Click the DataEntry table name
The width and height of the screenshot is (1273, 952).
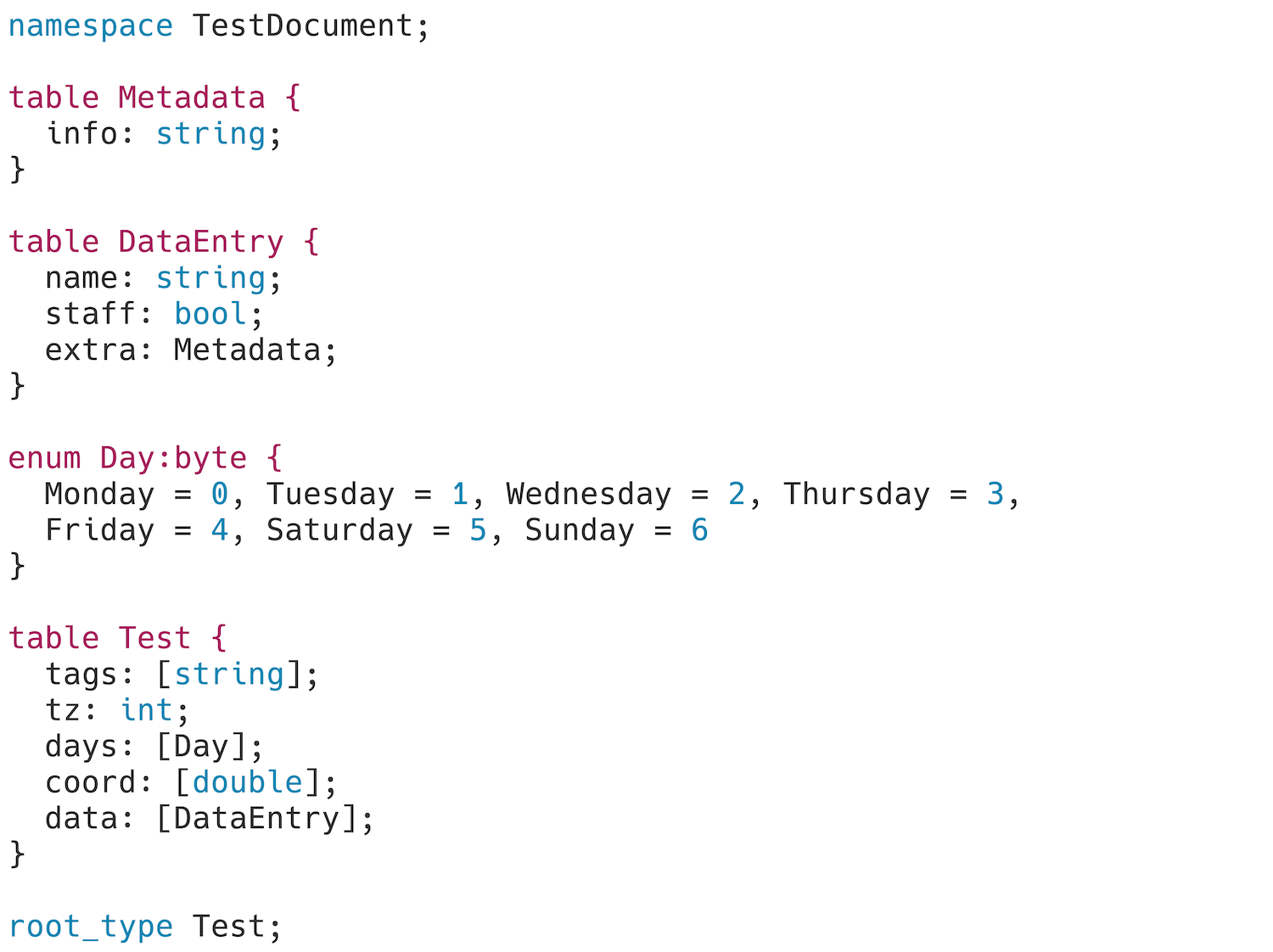[x=200, y=242]
